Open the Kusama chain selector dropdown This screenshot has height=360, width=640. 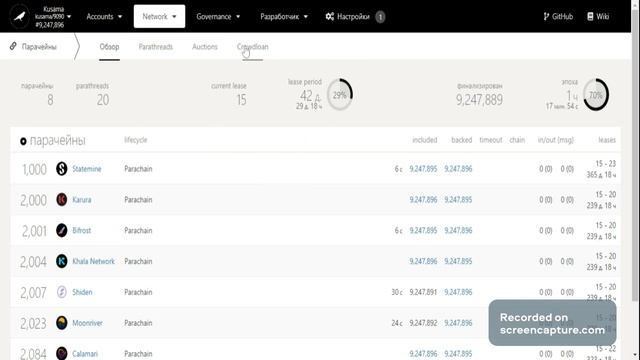[53, 17]
